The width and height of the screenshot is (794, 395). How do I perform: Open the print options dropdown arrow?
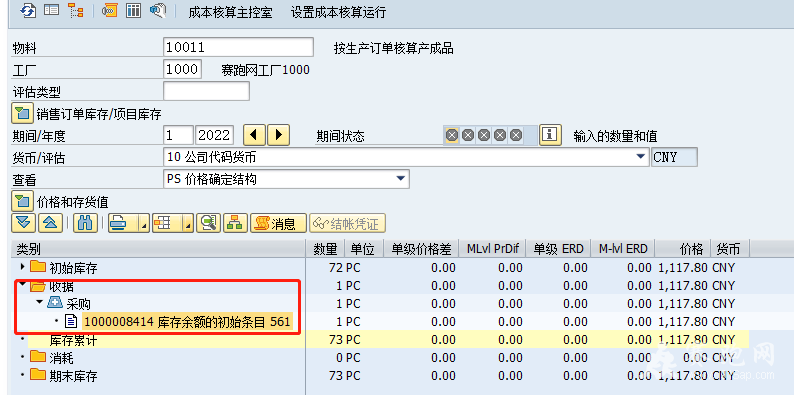(x=144, y=224)
